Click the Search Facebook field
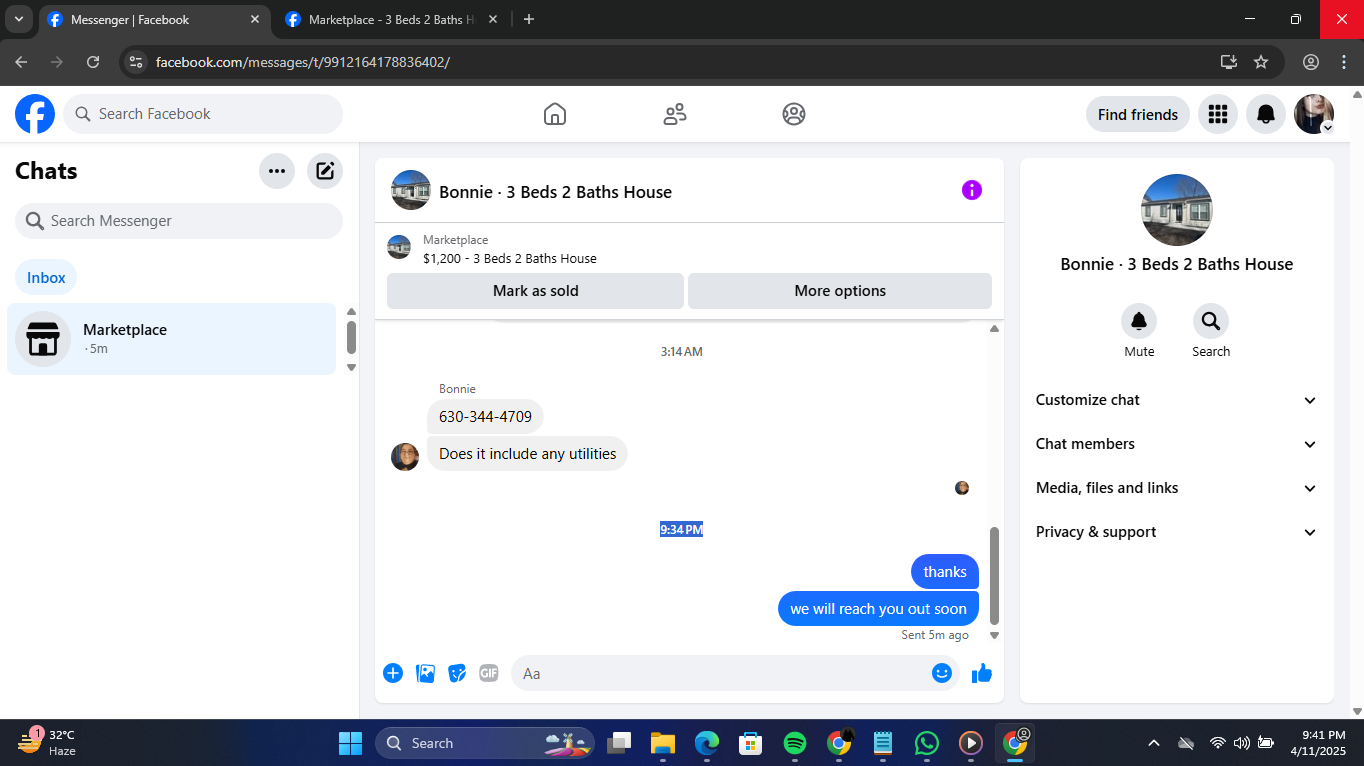Image resolution: width=1364 pixels, height=766 pixels. 203,114
